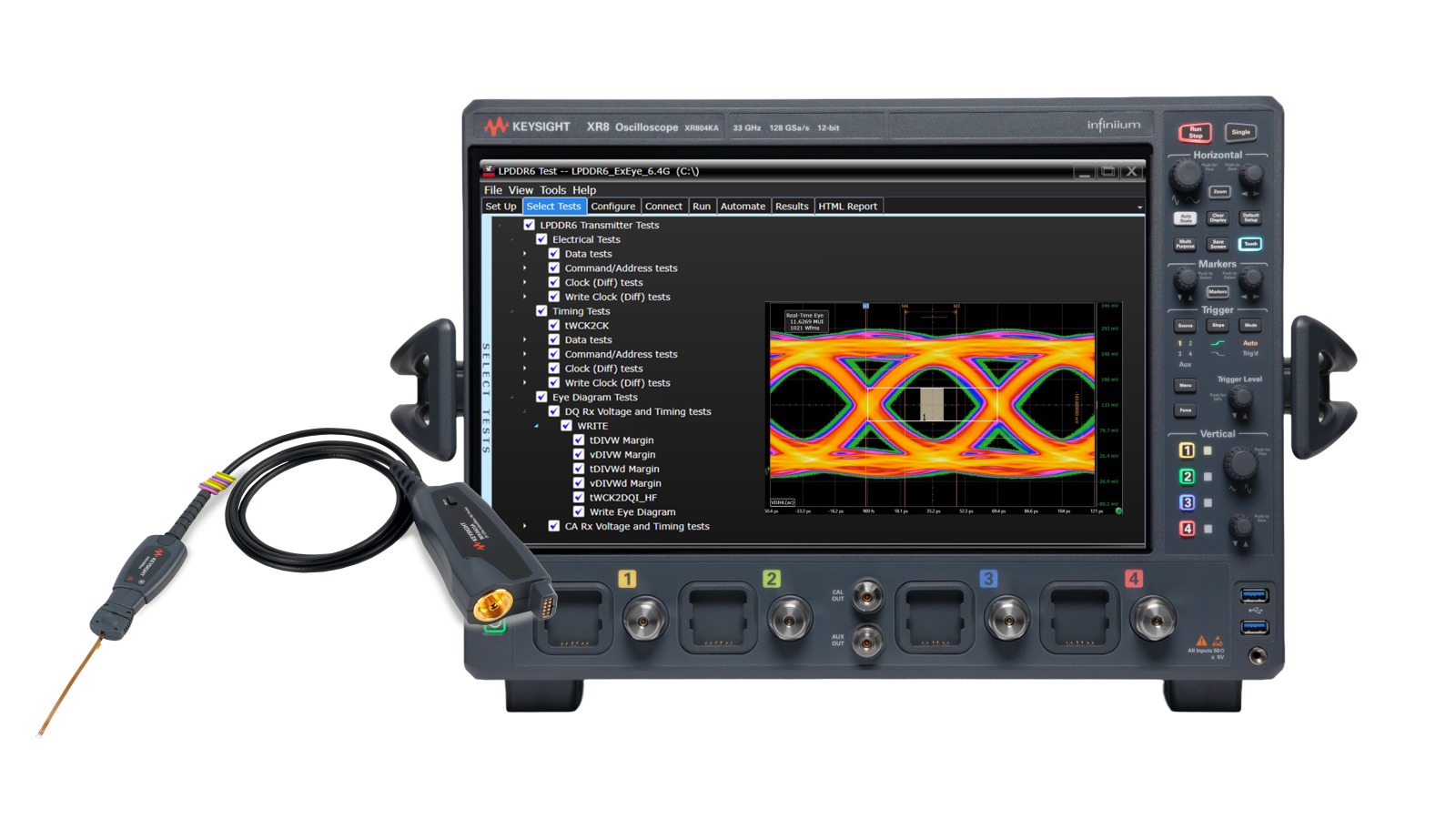Click the Auto Scale button

coord(1186,218)
